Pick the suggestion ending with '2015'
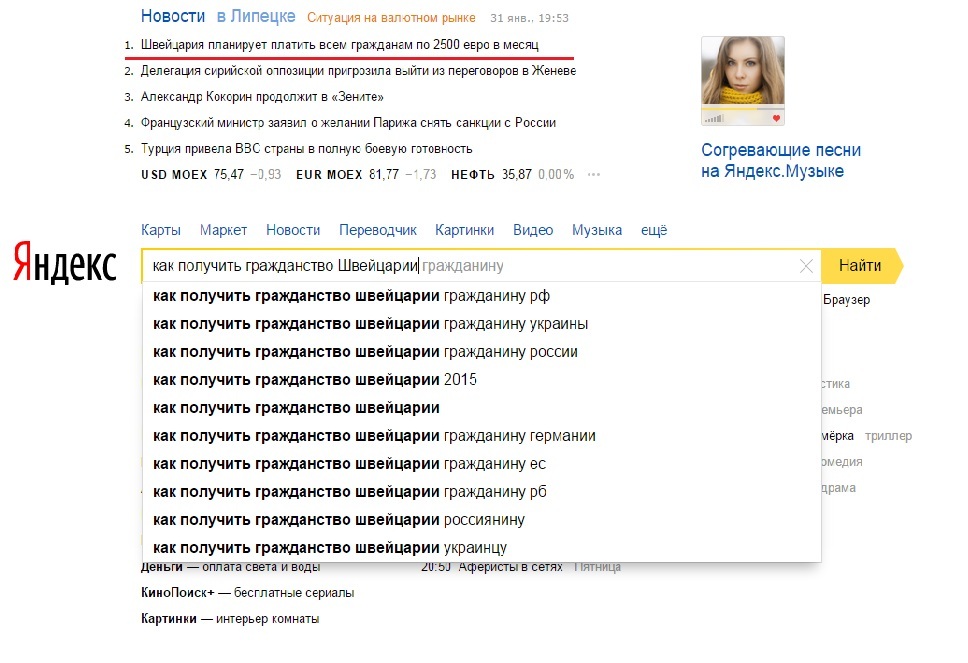 tap(482, 380)
